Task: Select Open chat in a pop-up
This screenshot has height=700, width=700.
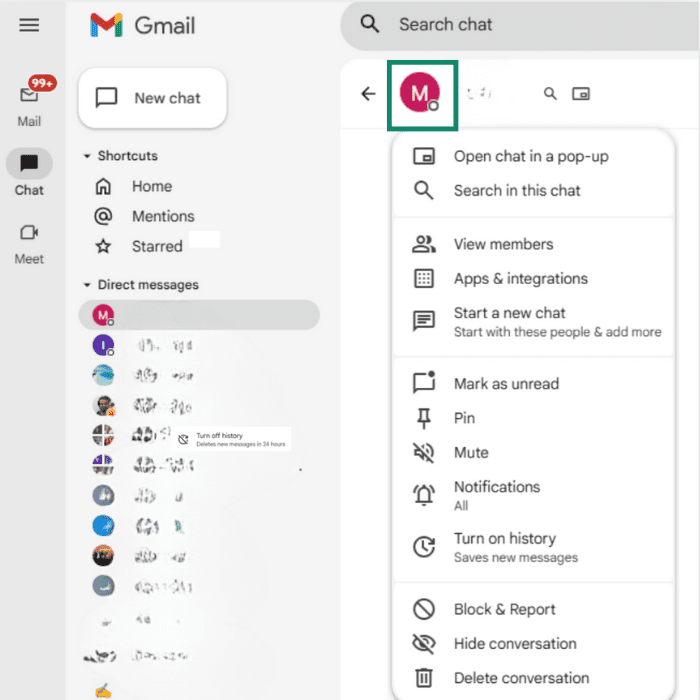Action: [x=533, y=157]
